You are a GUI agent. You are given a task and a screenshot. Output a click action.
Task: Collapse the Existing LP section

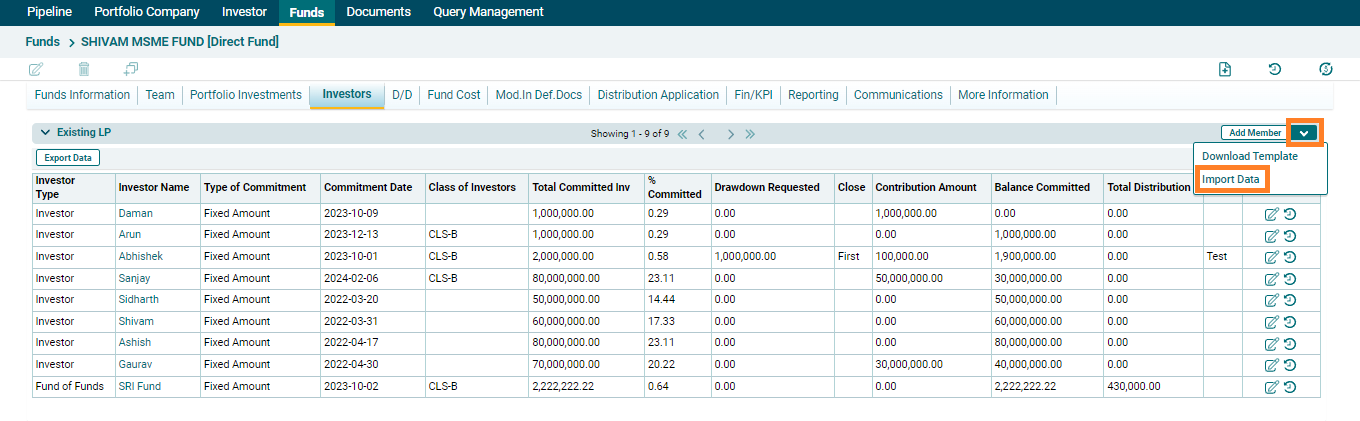(x=45, y=132)
